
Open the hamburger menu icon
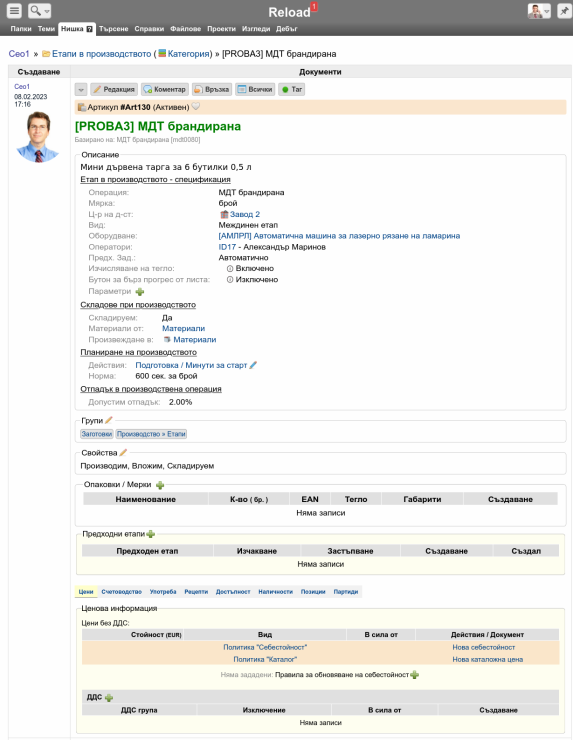(x=15, y=10)
